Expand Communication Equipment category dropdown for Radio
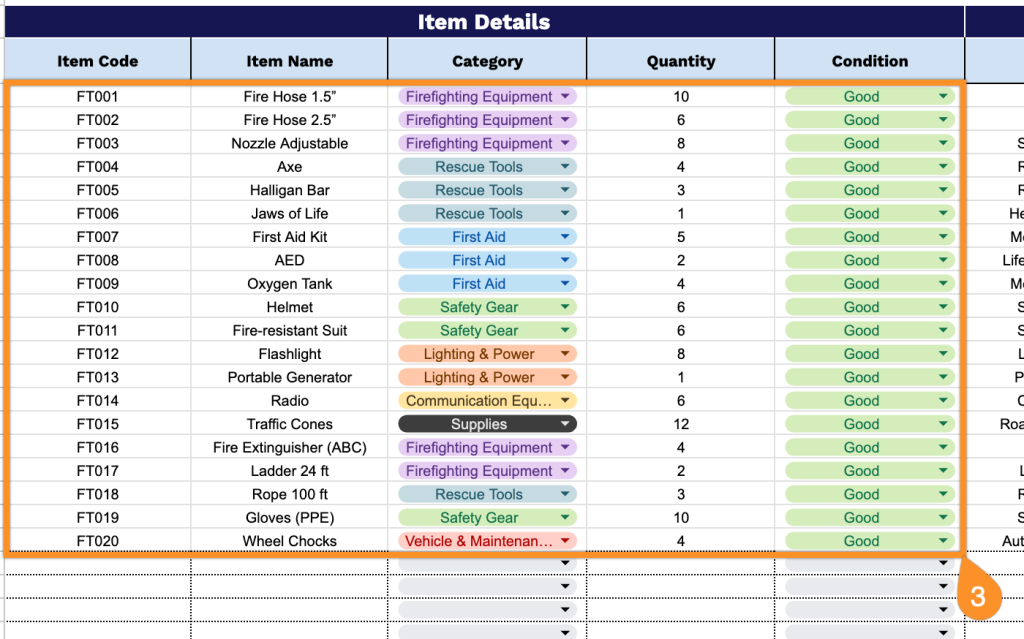Screen dimensions: 1024x639 tap(565, 401)
